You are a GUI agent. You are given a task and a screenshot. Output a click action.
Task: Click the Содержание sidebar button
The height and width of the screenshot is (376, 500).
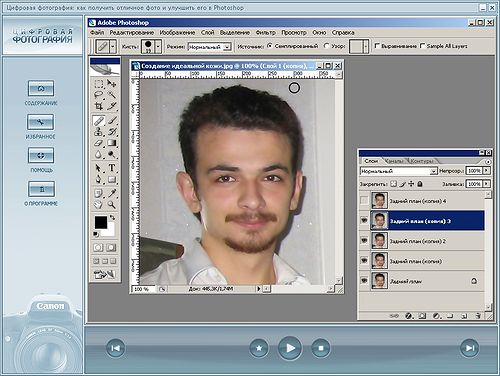(x=41, y=89)
